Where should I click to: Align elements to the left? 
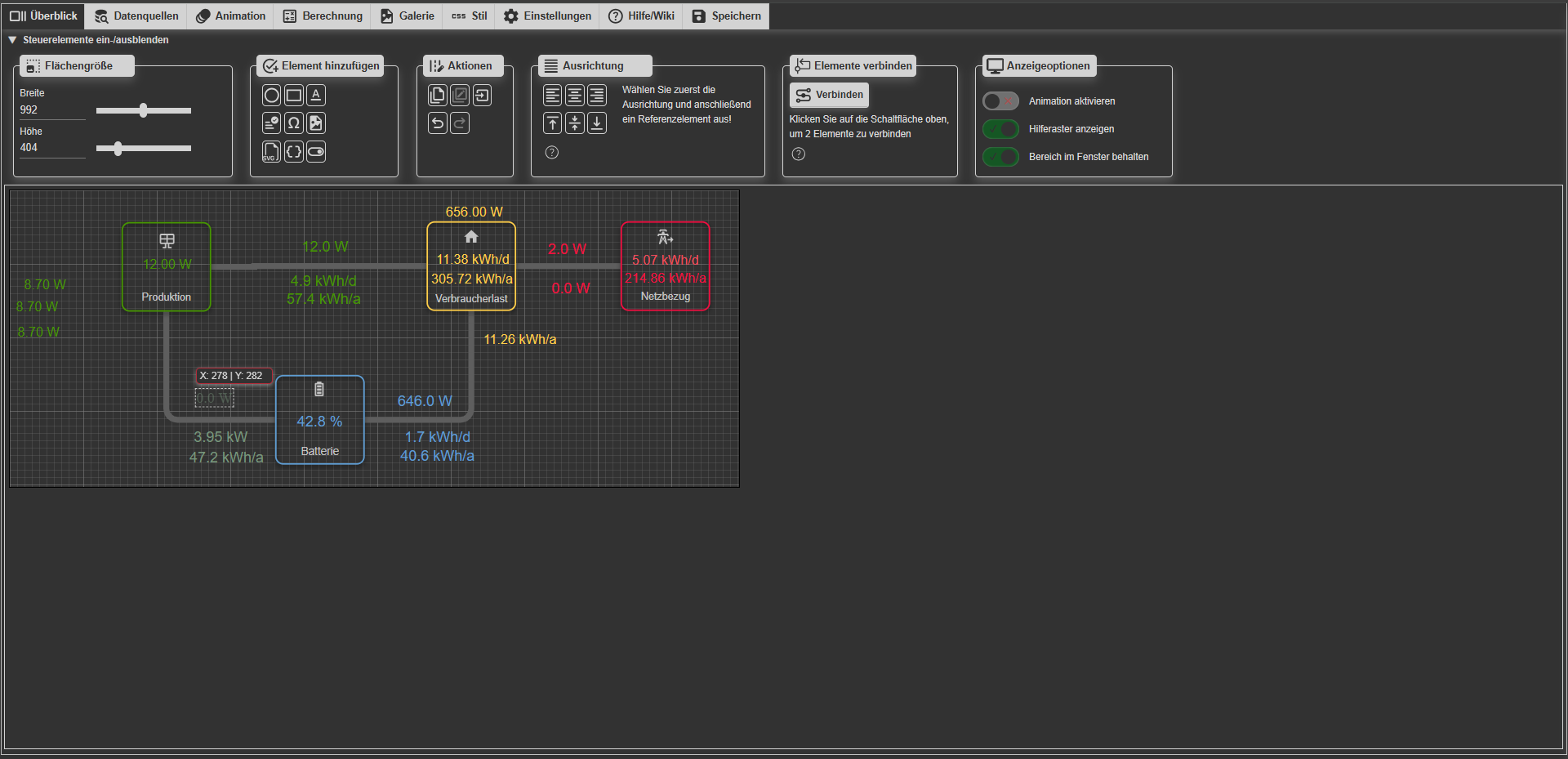[553, 96]
